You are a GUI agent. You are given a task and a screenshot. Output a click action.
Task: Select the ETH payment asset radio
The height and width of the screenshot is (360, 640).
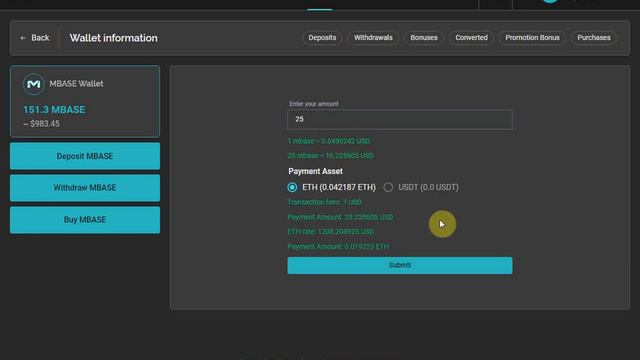coord(292,187)
